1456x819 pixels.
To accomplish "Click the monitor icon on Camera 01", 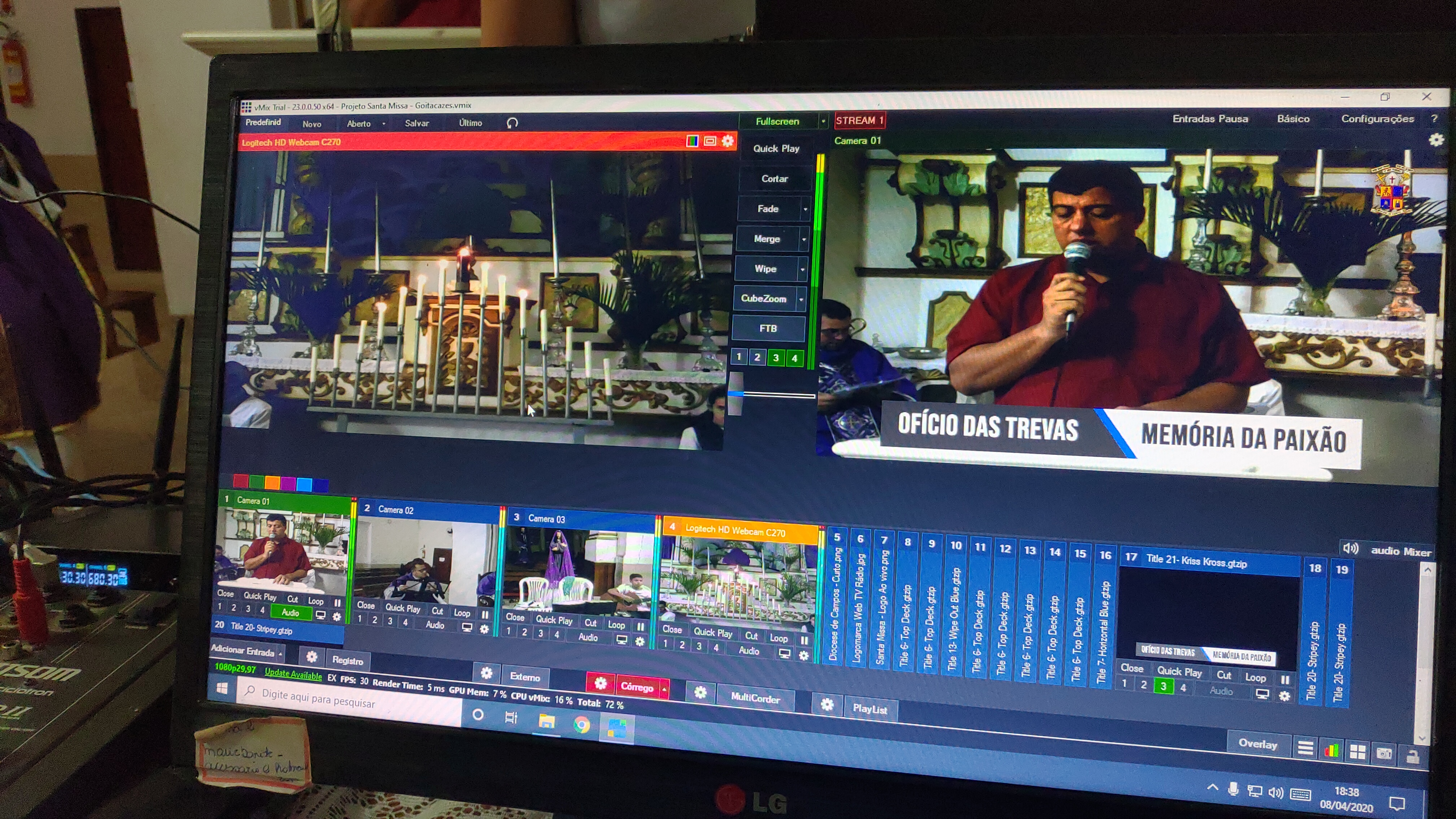I will (x=320, y=615).
